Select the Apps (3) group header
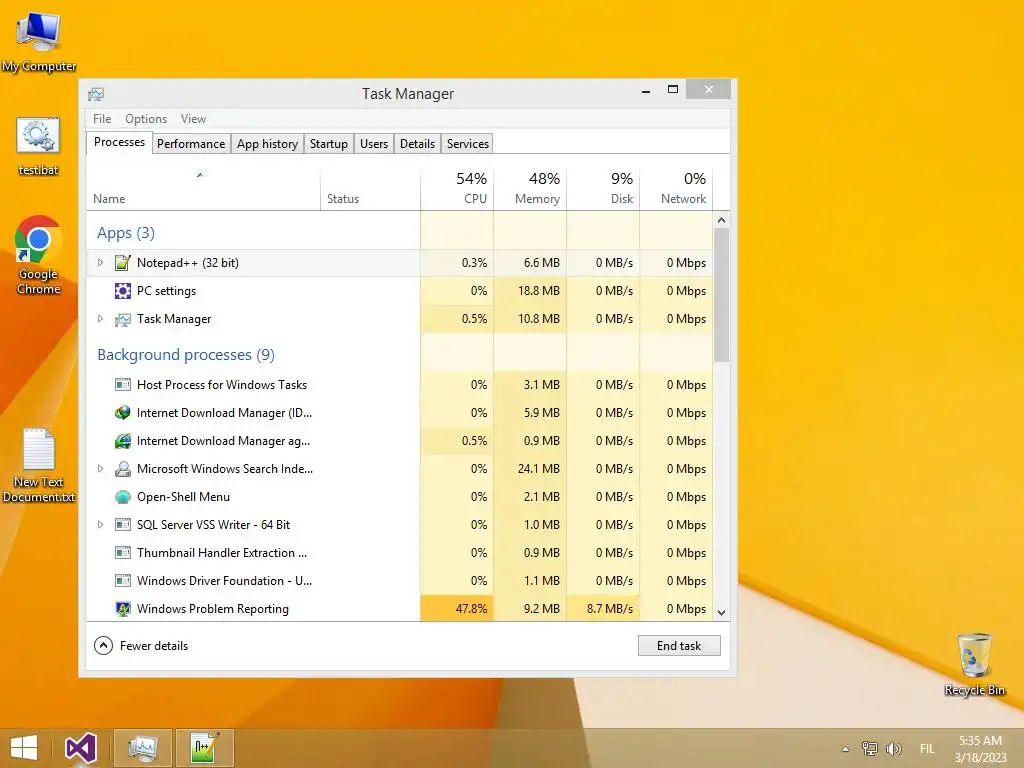The image size is (1024, 768). (126, 233)
